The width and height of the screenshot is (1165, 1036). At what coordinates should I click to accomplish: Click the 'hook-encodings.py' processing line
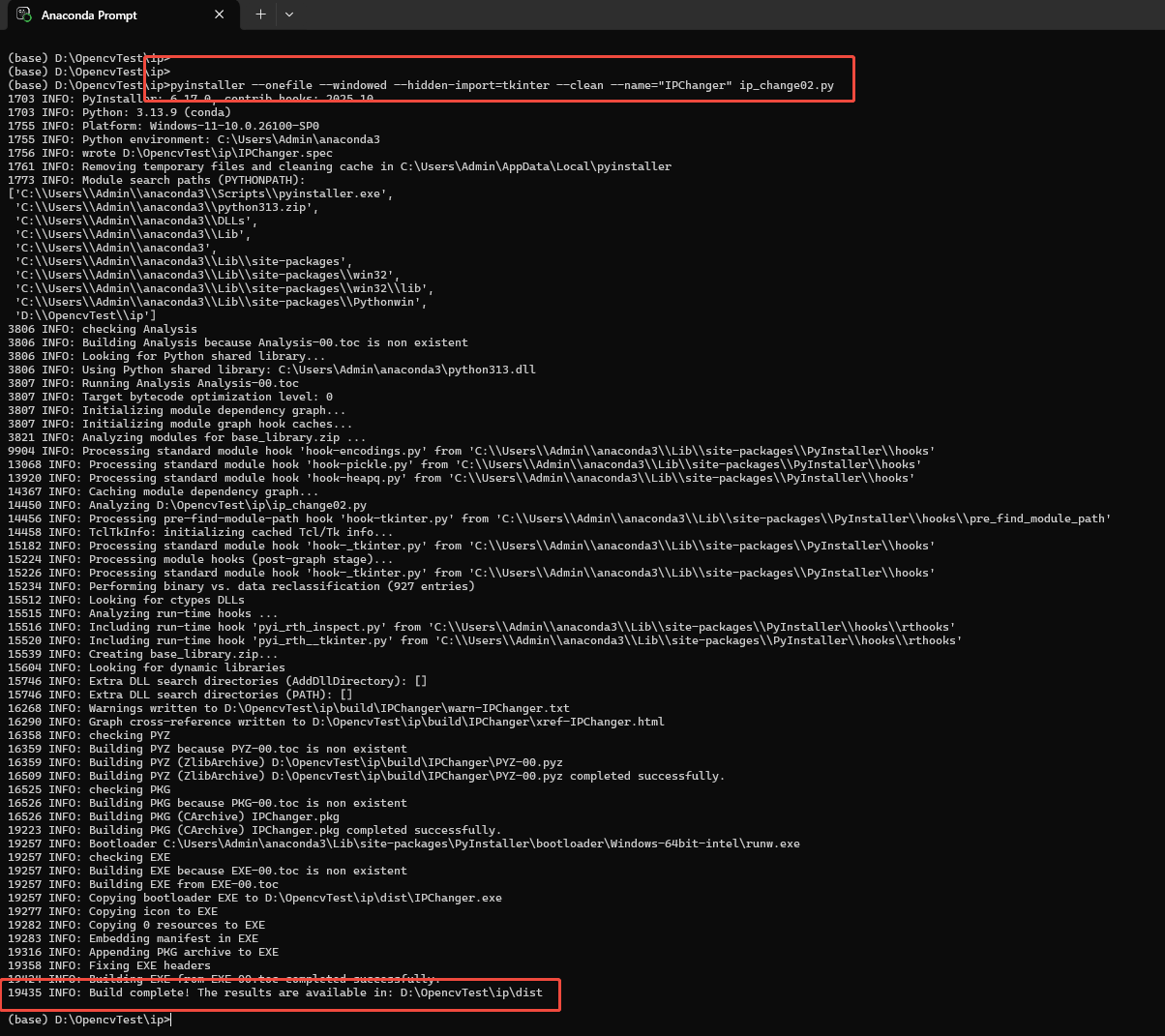(472, 451)
